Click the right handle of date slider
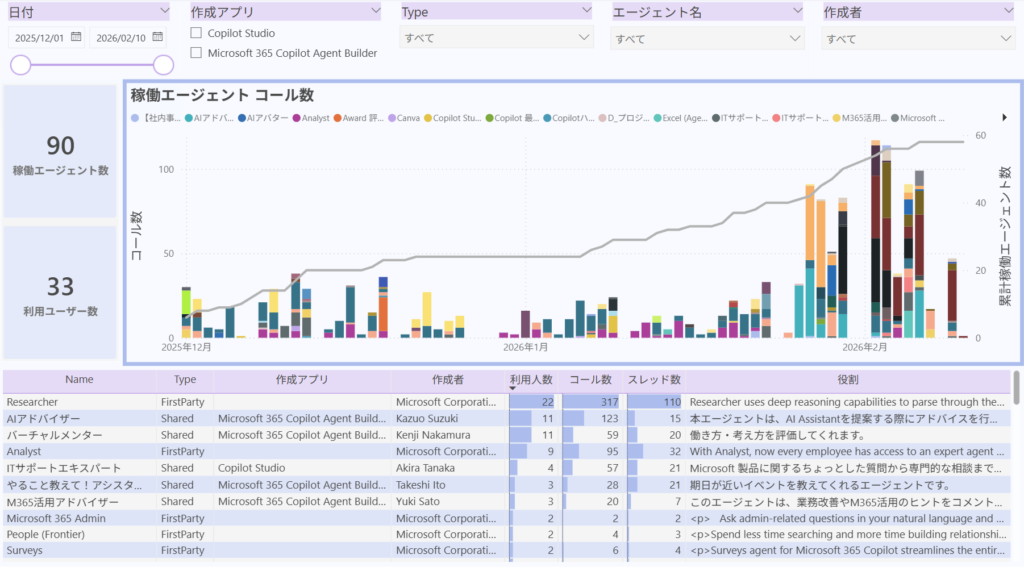 164,65
